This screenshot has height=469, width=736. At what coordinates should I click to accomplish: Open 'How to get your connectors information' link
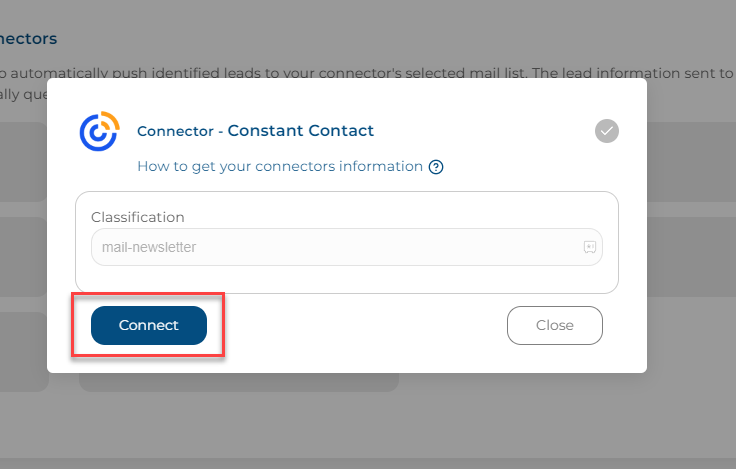[280, 166]
